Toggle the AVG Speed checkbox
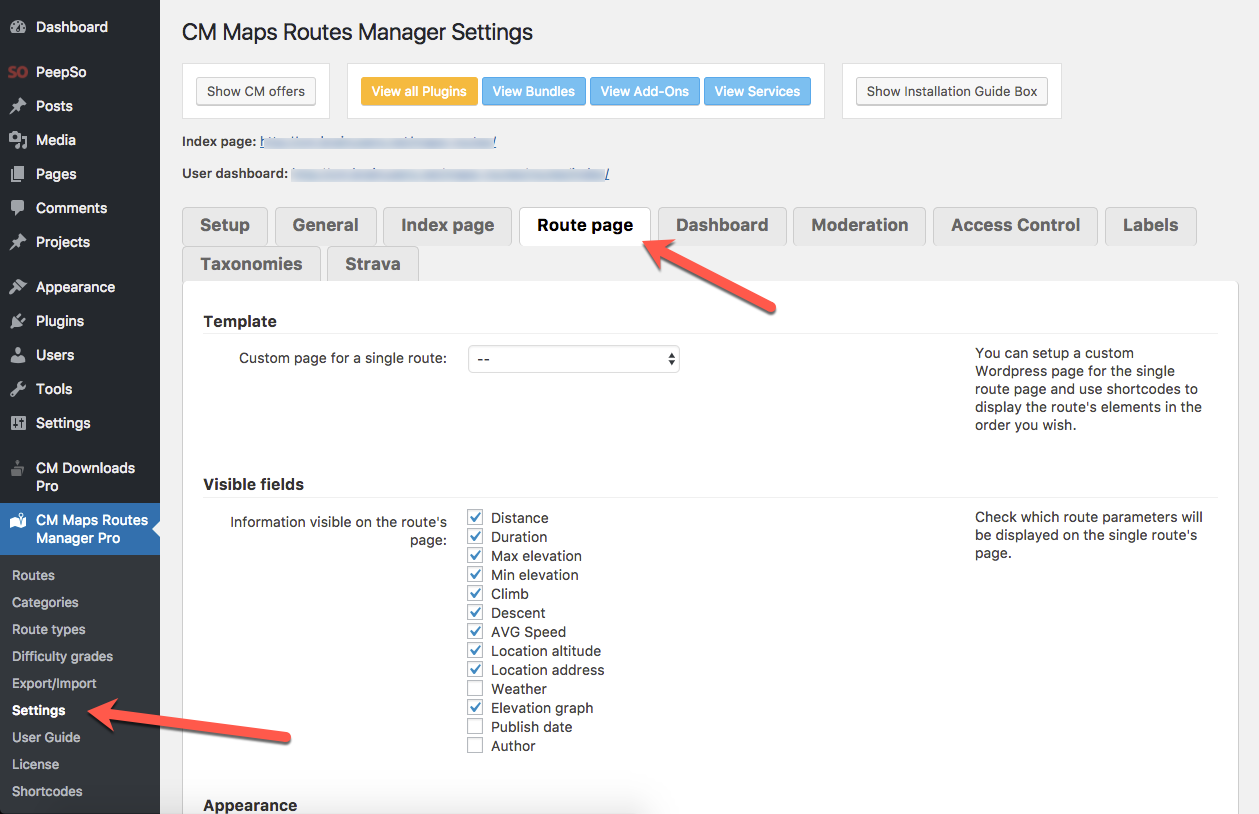1259x814 pixels. [475, 632]
